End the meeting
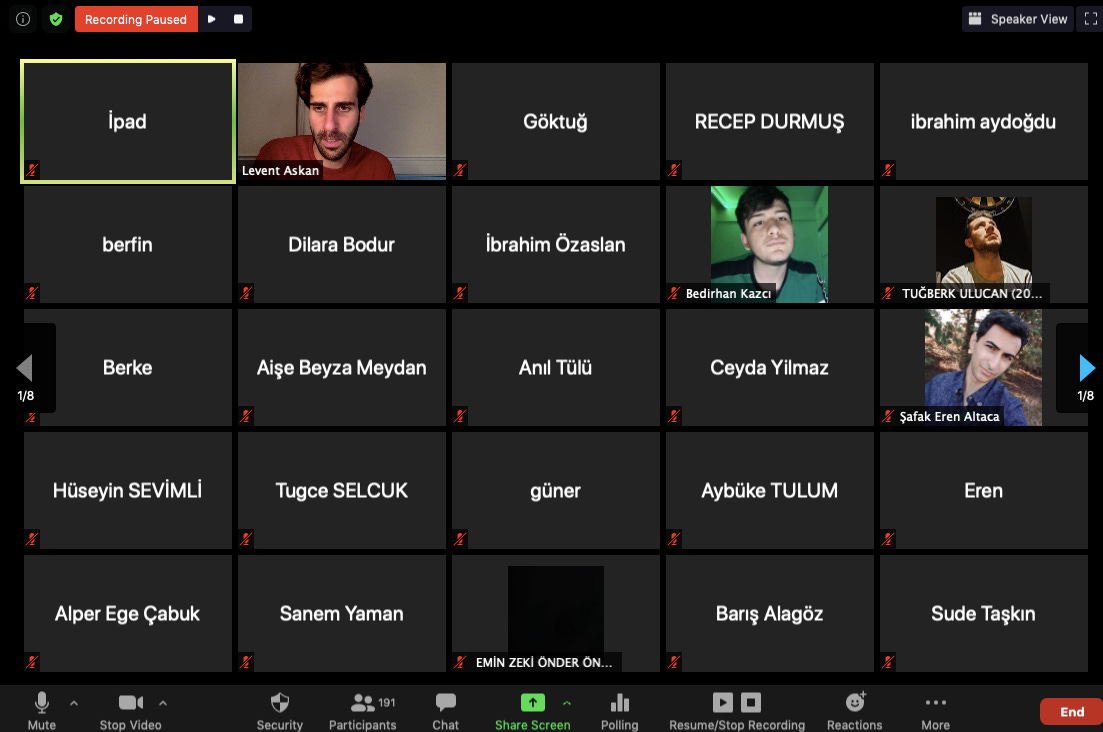Image resolution: width=1103 pixels, height=732 pixels. coord(1071,712)
